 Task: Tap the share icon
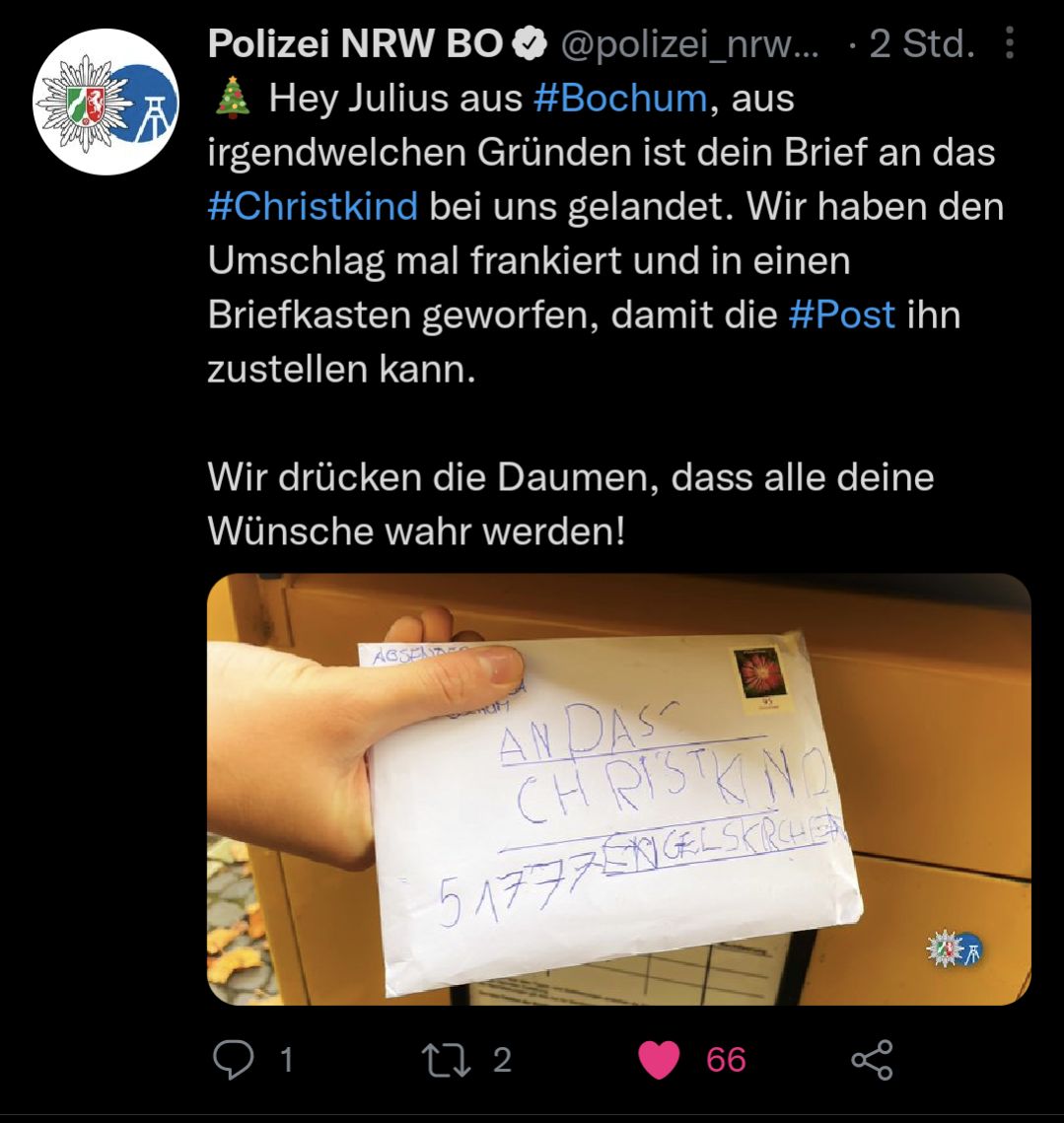click(872, 1060)
